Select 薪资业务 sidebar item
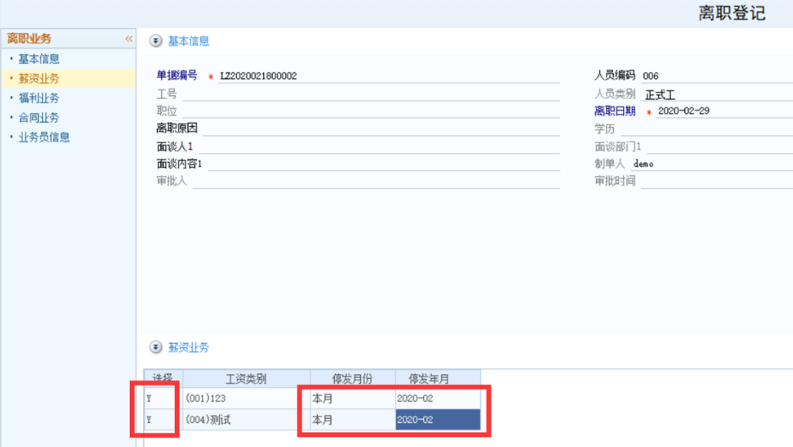793x447 pixels. pyautogui.click(x=39, y=78)
